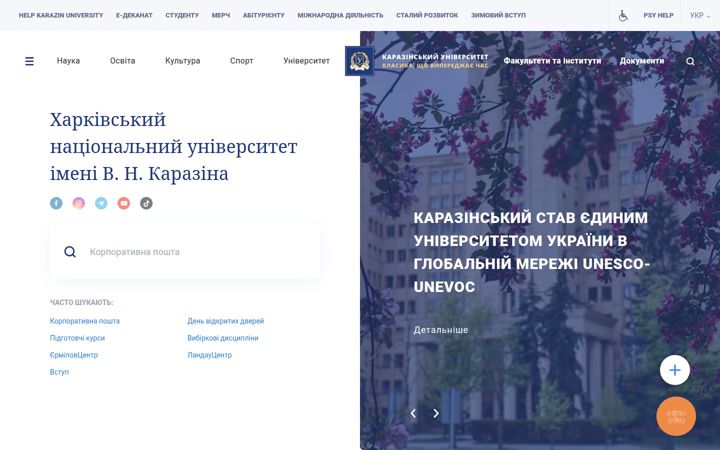Open the Е-ДЕКАНАТ link
Screen dimensions: 720x450
[134, 15]
